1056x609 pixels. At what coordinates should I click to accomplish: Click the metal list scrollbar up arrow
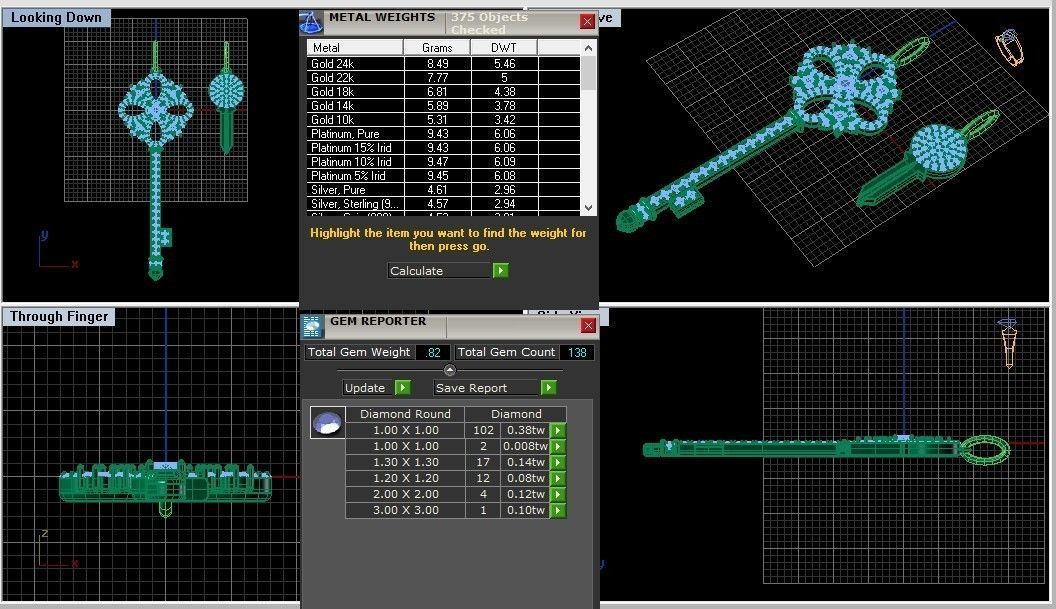tap(589, 48)
